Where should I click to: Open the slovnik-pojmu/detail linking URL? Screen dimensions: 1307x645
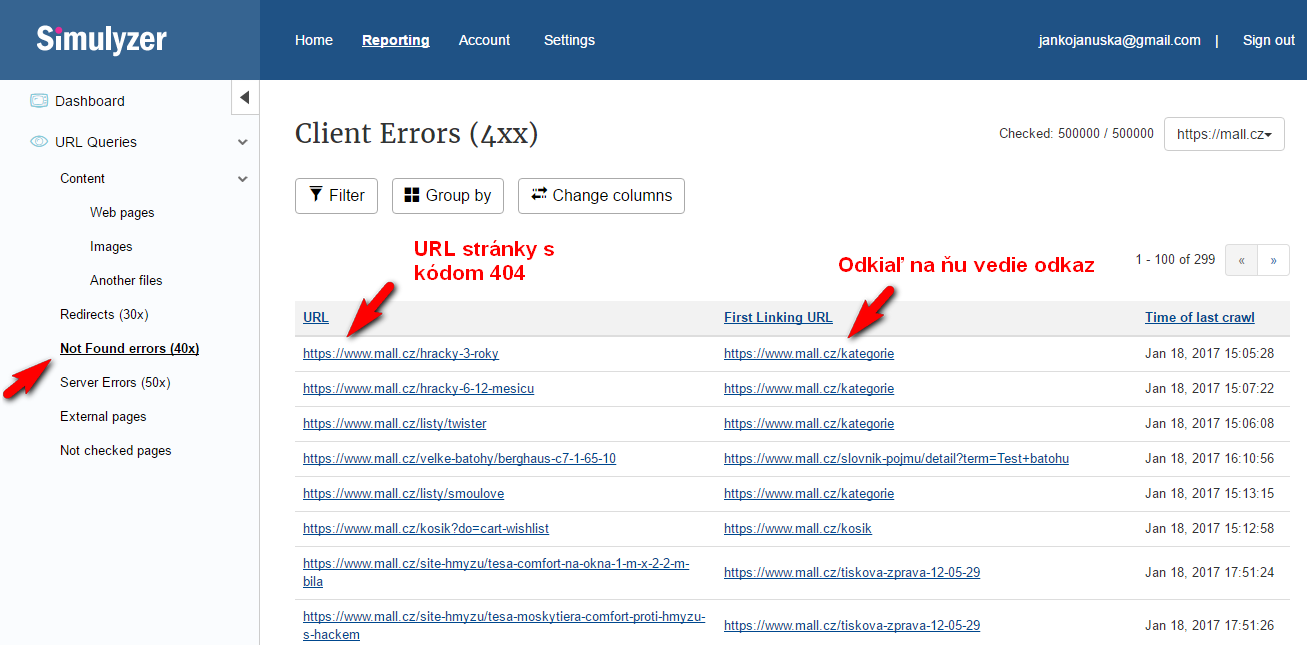point(896,458)
